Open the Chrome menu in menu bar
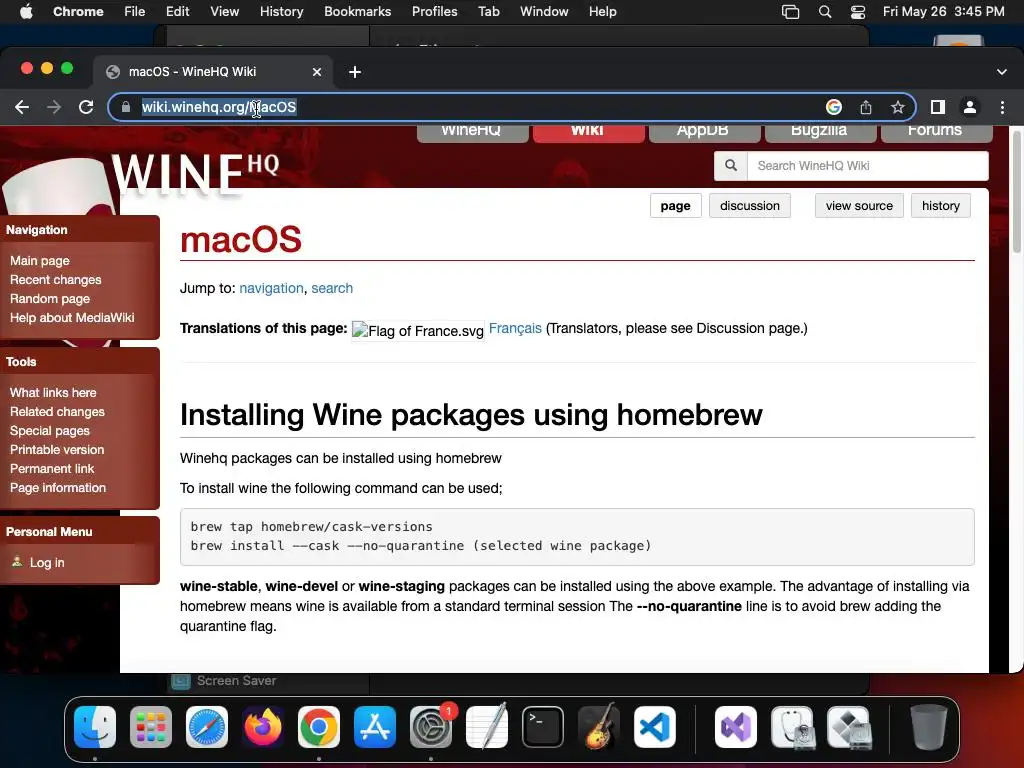1024x768 pixels. point(78,11)
